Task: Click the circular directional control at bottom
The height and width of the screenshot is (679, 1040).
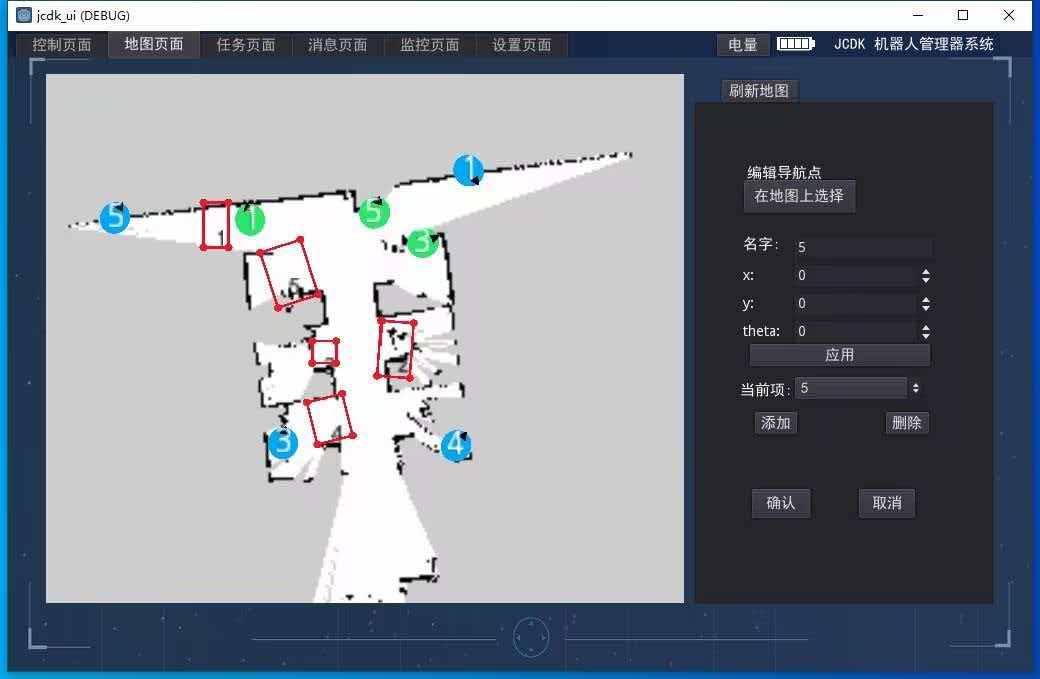Action: click(x=531, y=636)
